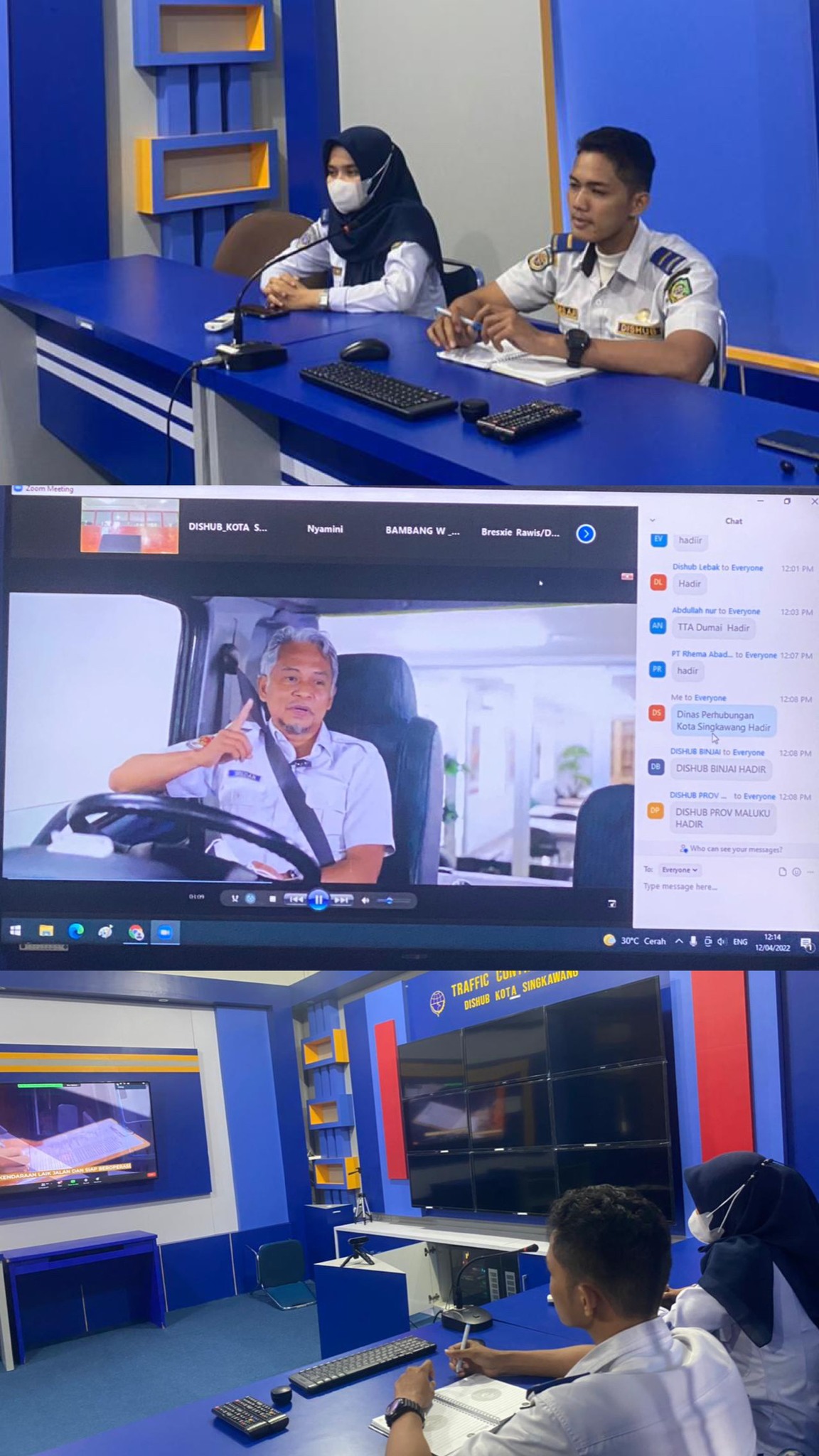
Task: Show next participants with blue arrow button
Action: pos(586,534)
